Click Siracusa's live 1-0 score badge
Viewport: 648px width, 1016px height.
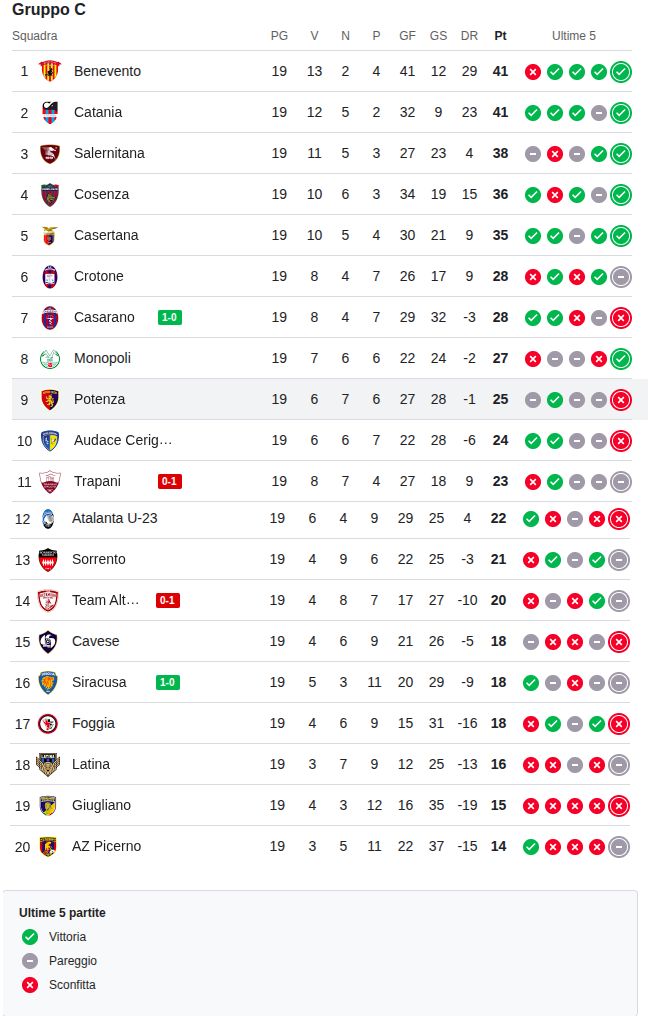click(168, 682)
